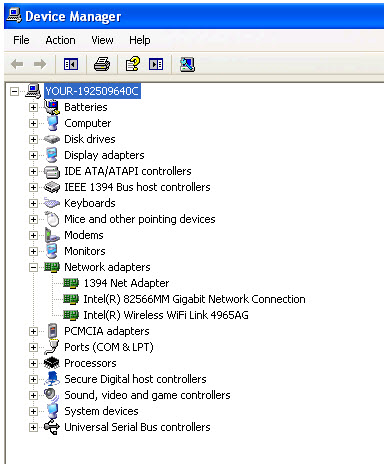
Task: Collapse the Network adapters category
Action: (33, 267)
